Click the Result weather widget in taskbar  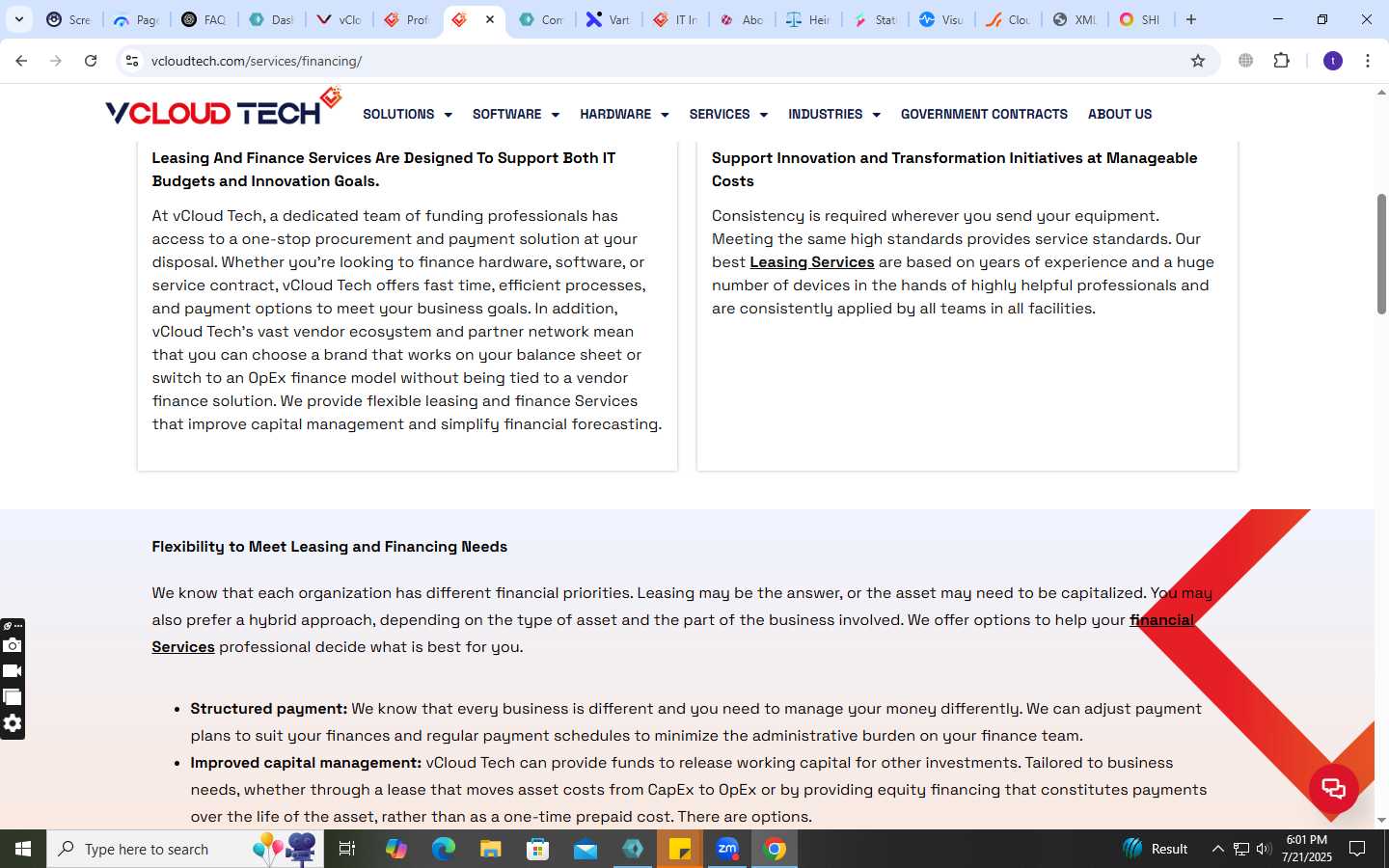pyautogui.click(x=1156, y=849)
